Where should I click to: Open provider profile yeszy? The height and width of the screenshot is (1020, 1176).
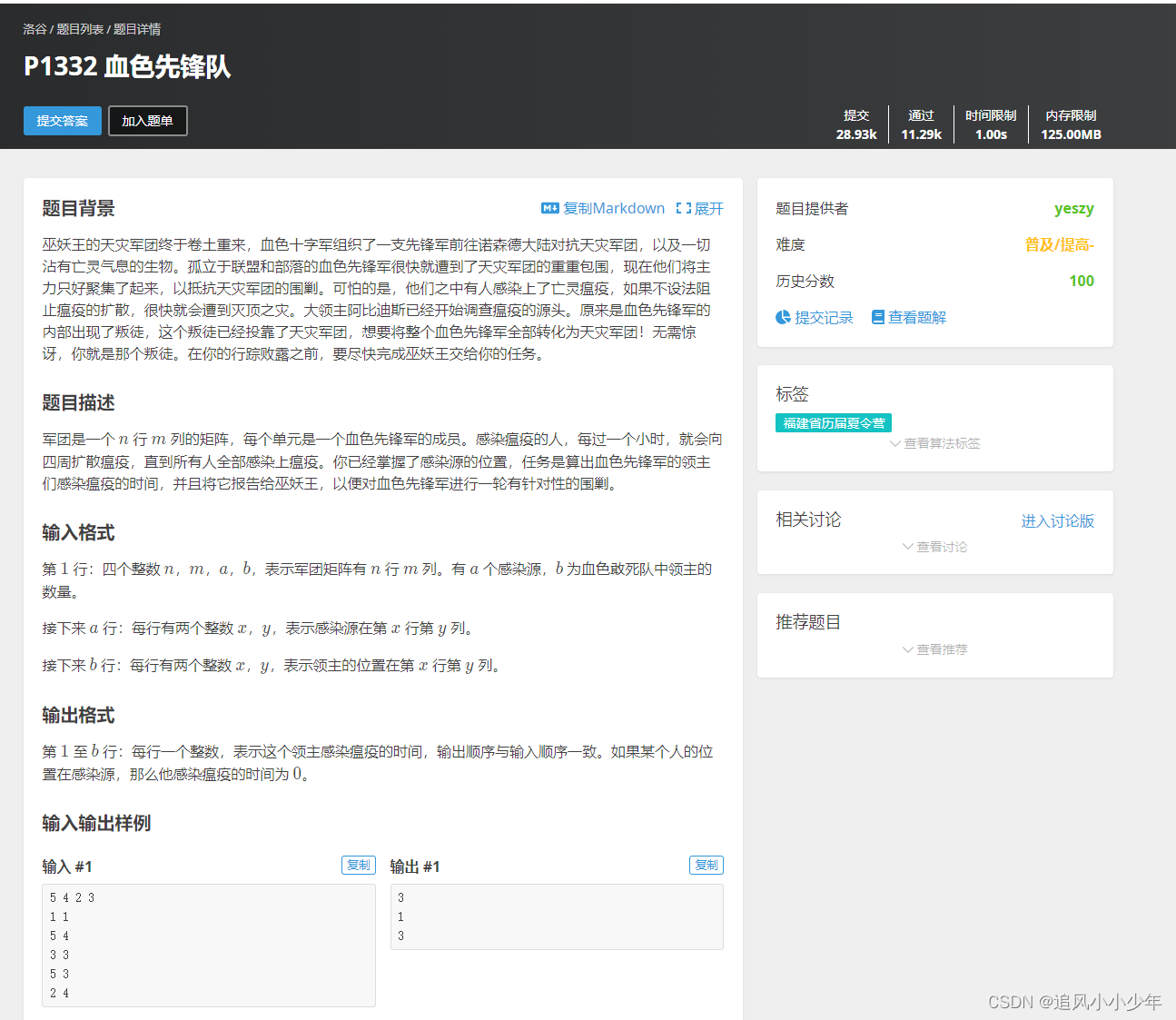[x=1073, y=208]
